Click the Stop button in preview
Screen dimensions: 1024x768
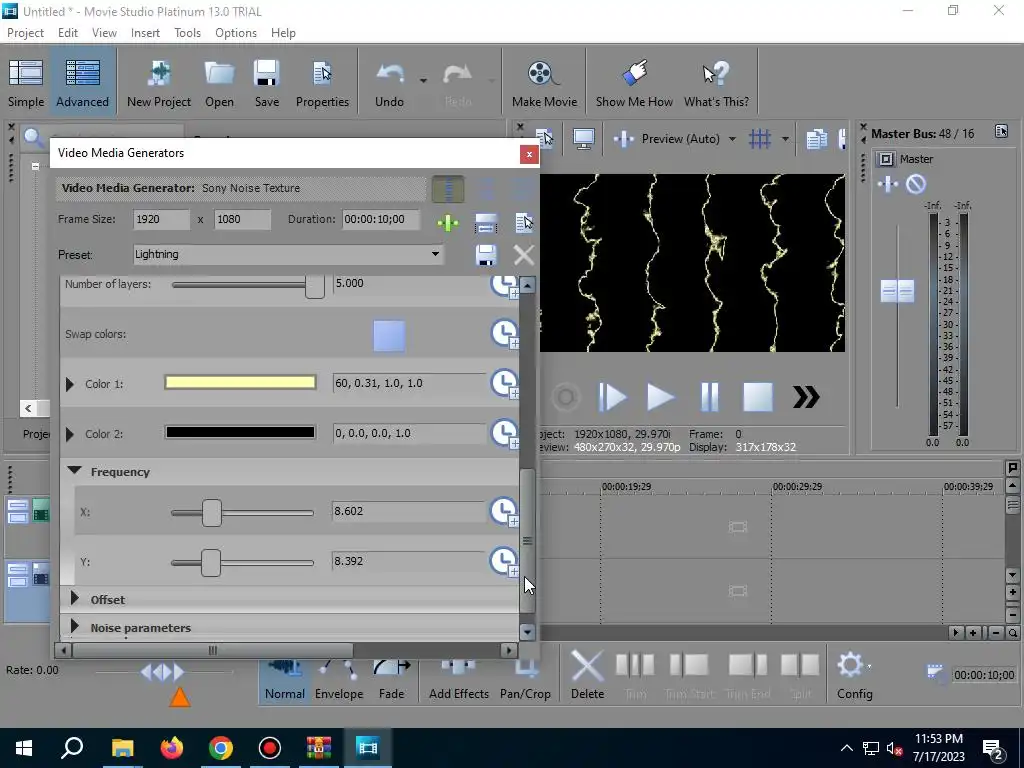tap(758, 397)
